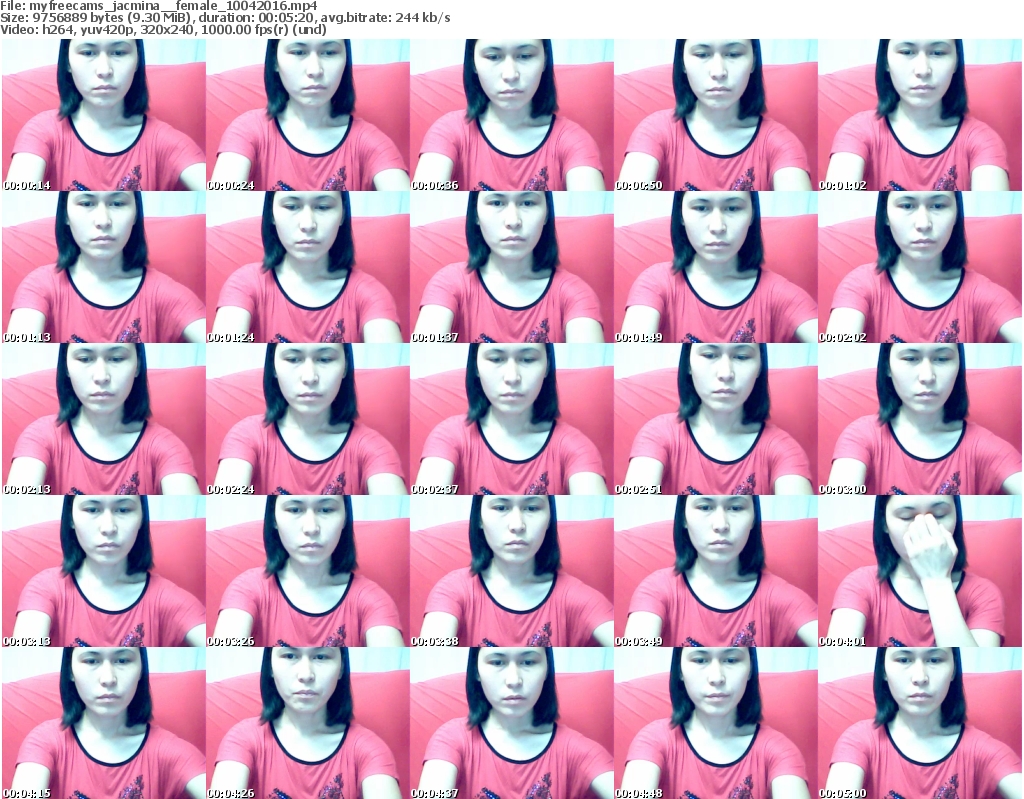The height and width of the screenshot is (799, 1024).
Task: Open the thumbnail marked 00:01:02
Action: pos(919,115)
